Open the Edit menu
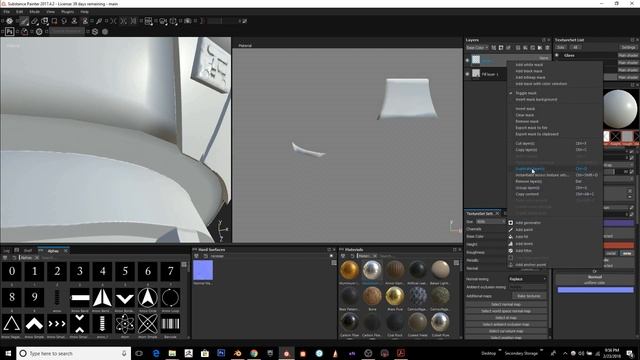The image size is (640, 360). coord(19,12)
